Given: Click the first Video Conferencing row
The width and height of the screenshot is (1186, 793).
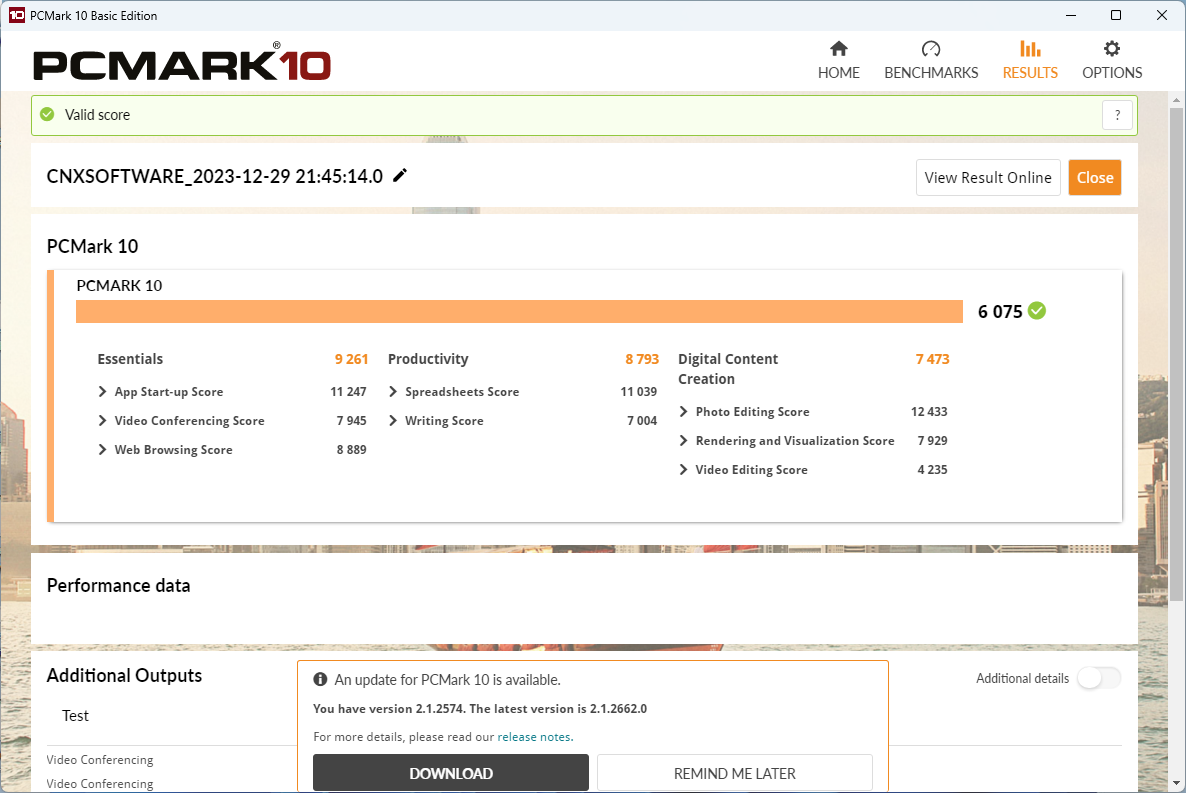Looking at the screenshot, I should coord(100,760).
